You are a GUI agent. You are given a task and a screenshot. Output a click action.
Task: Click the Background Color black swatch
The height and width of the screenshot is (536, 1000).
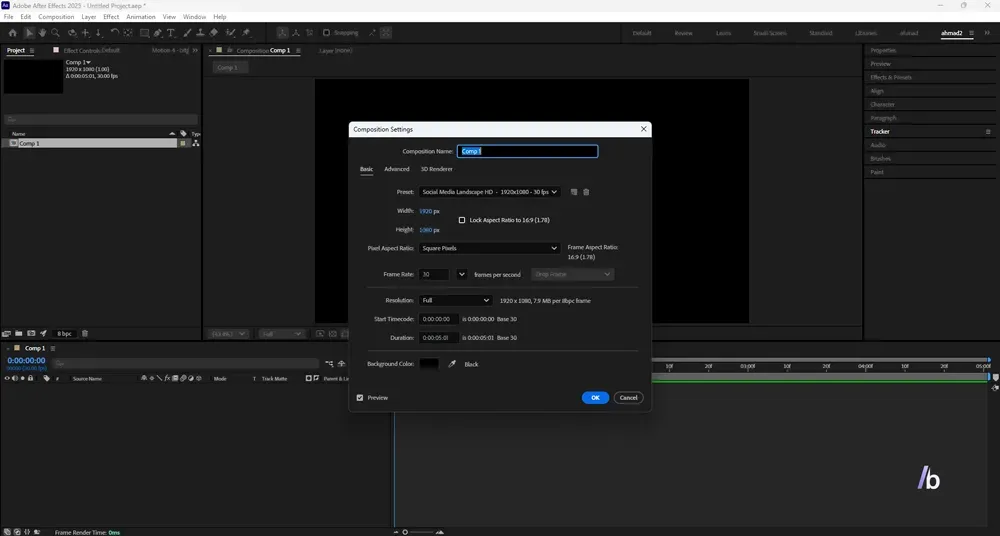click(429, 364)
